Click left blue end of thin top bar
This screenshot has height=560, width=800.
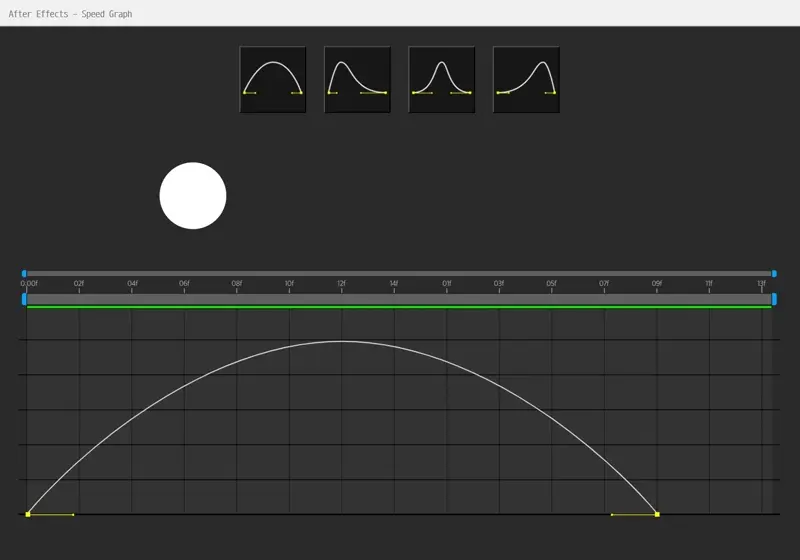[24, 273]
